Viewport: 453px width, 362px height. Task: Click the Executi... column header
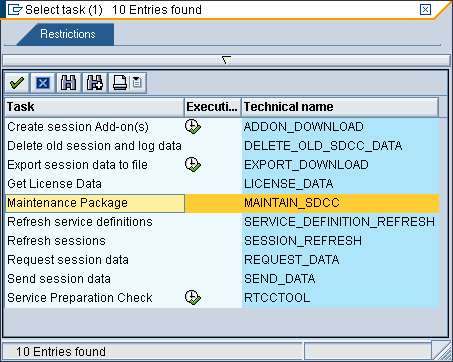(212, 107)
